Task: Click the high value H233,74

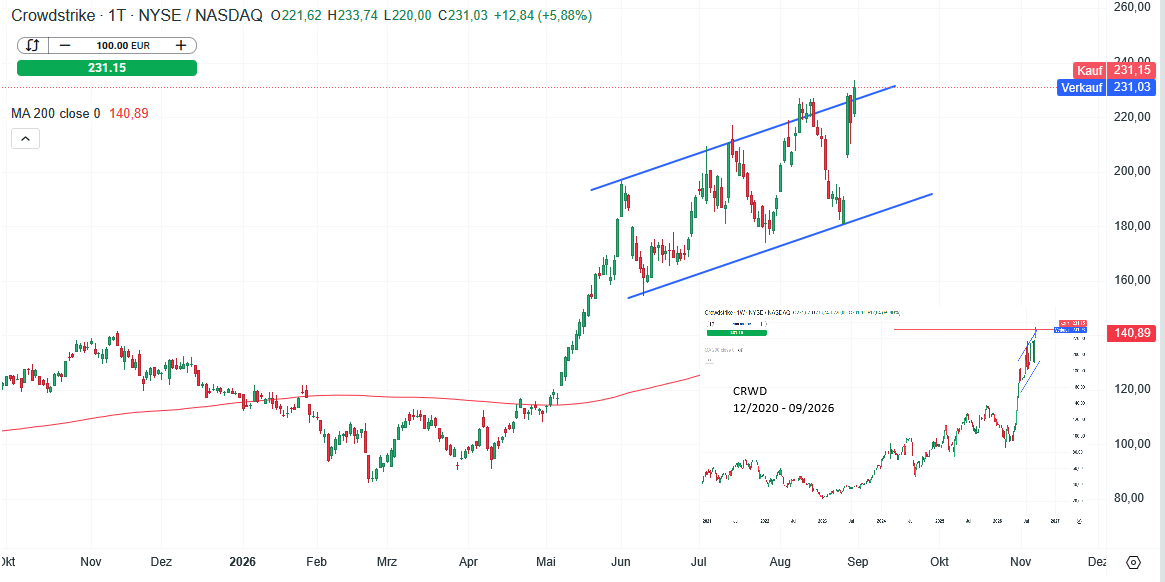Action: tap(352, 16)
